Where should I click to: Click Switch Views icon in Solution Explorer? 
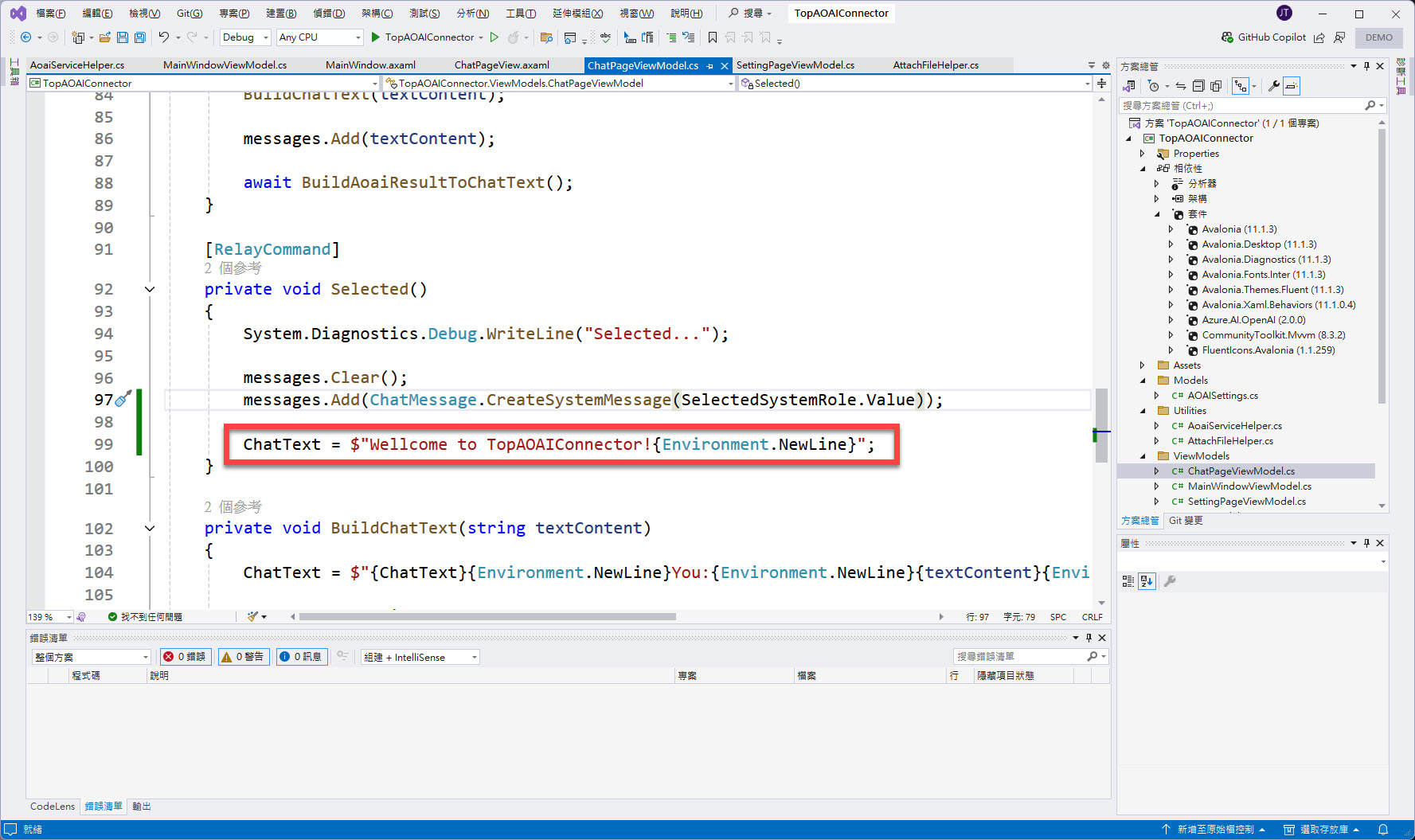coord(1128,86)
